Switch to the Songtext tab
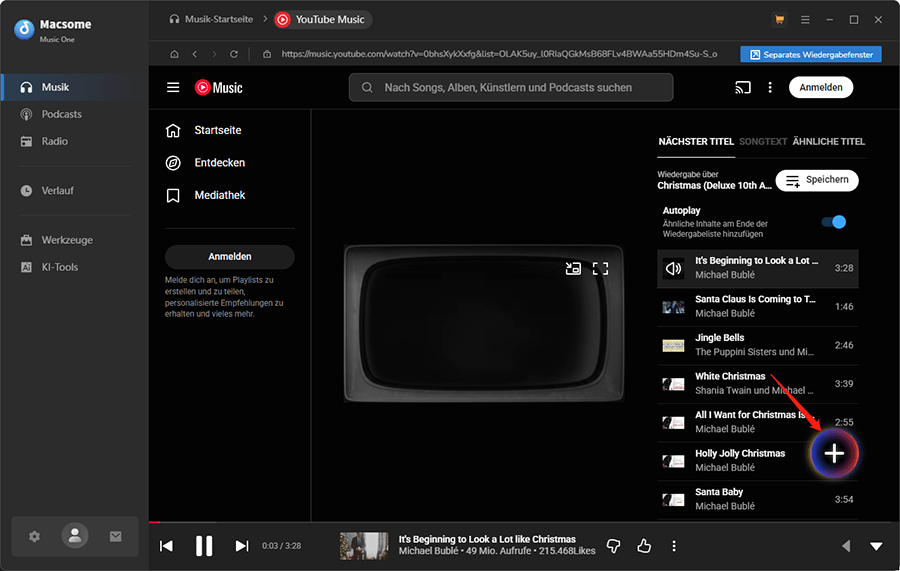This screenshot has width=900, height=571. 763,142
